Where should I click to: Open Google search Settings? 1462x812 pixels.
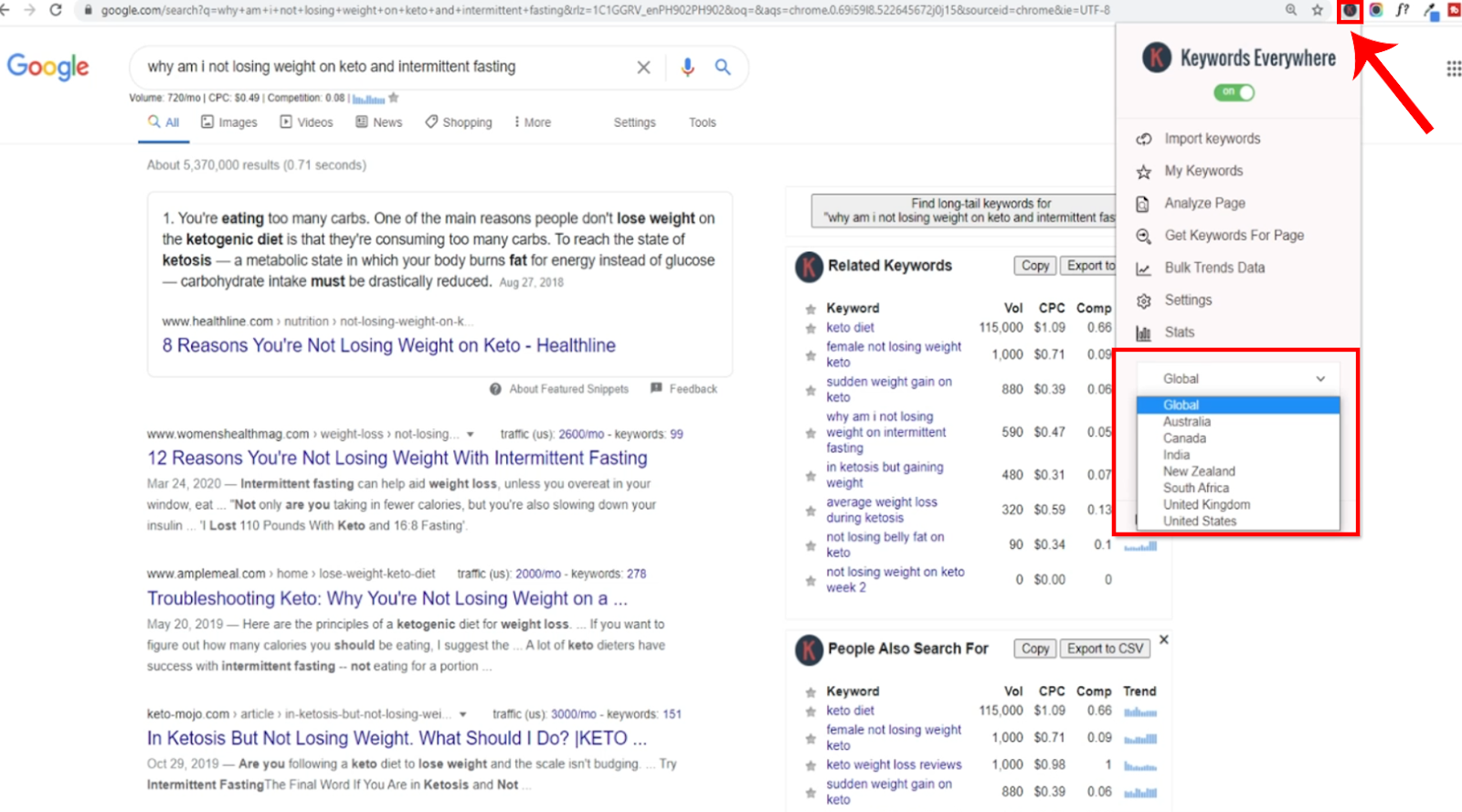[x=634, y=122]
